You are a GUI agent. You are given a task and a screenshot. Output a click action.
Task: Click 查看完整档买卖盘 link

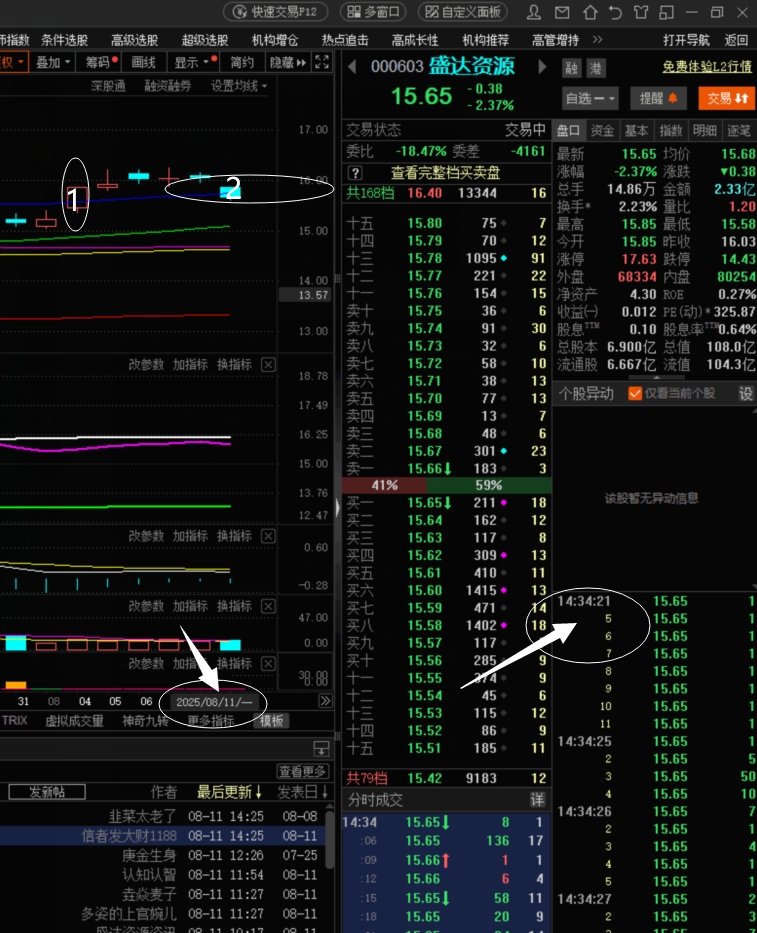(x=445, y=173)
